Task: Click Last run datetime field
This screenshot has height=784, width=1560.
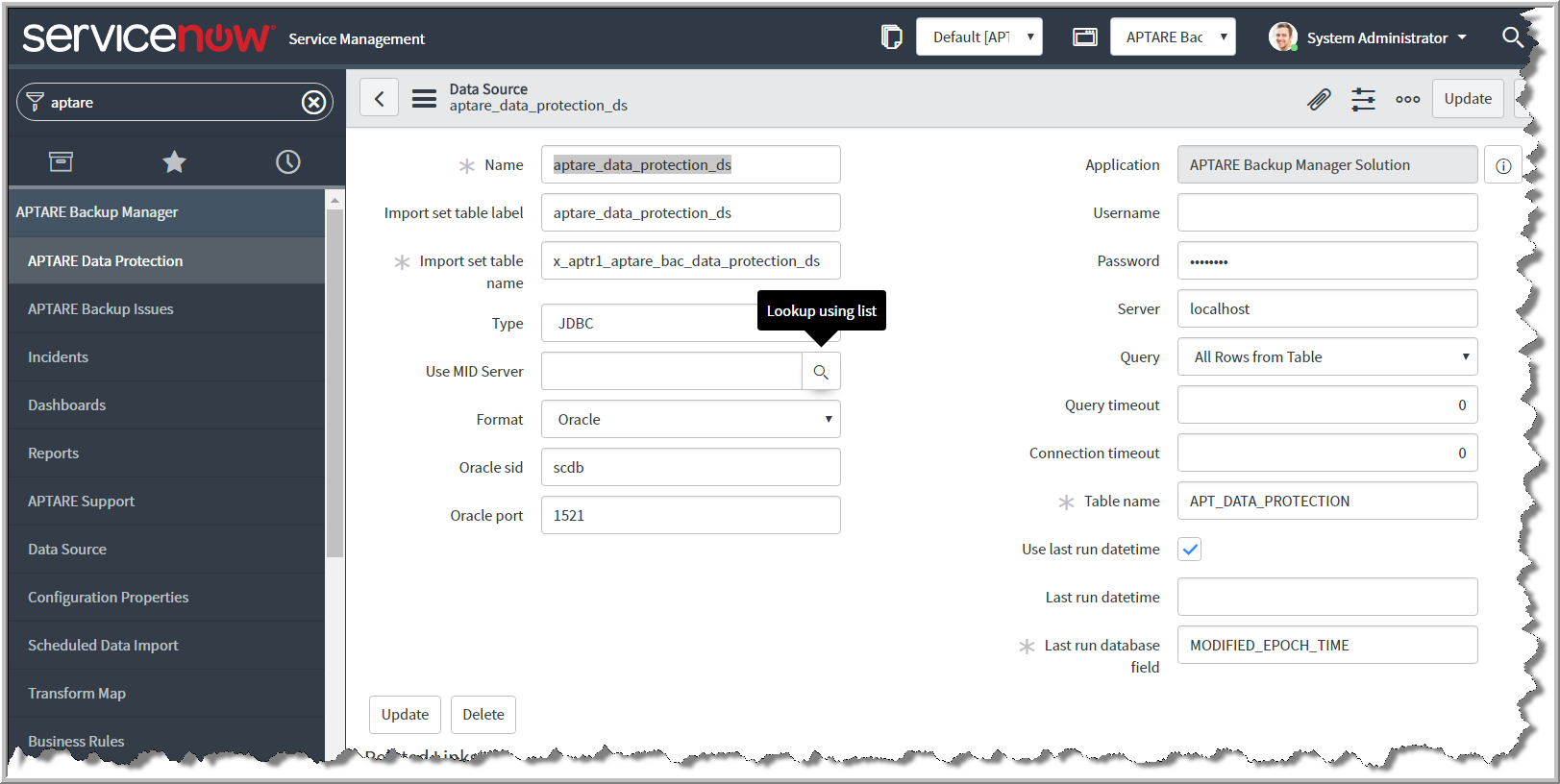Action: 1327,597
